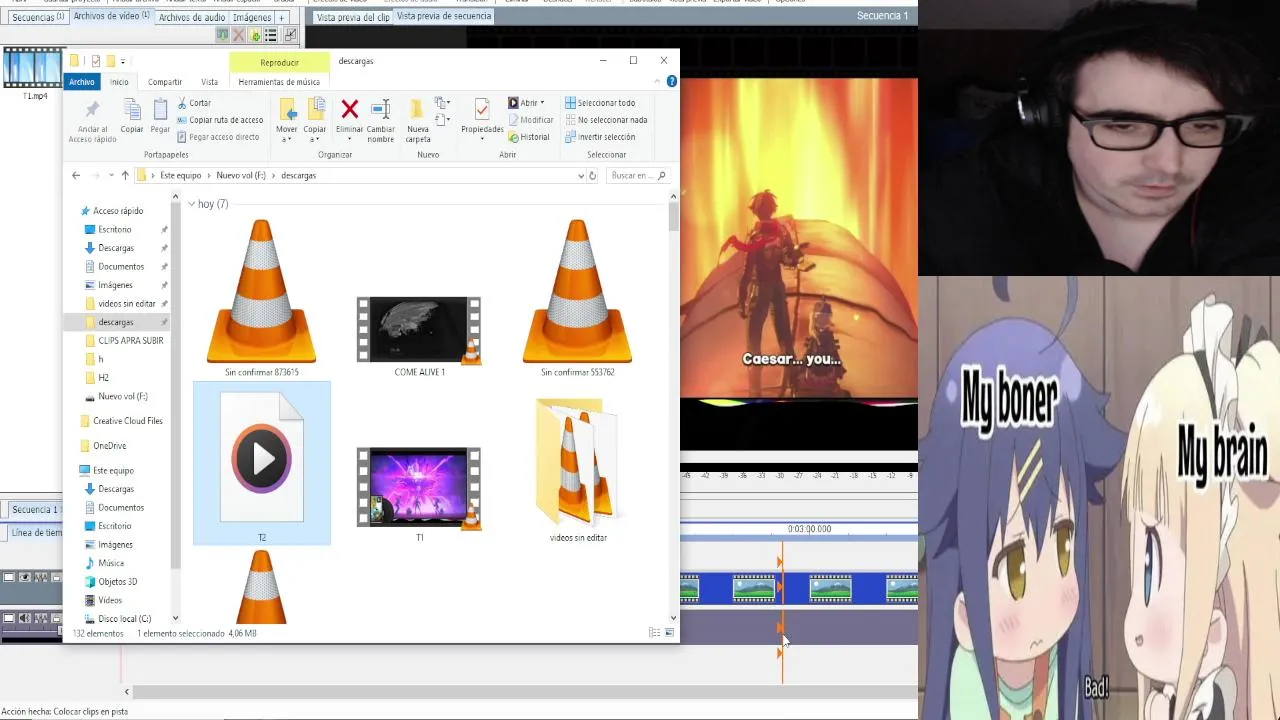Switch to large icons view button
This screenshot has width=1280, height=720.
click(669, 633)
